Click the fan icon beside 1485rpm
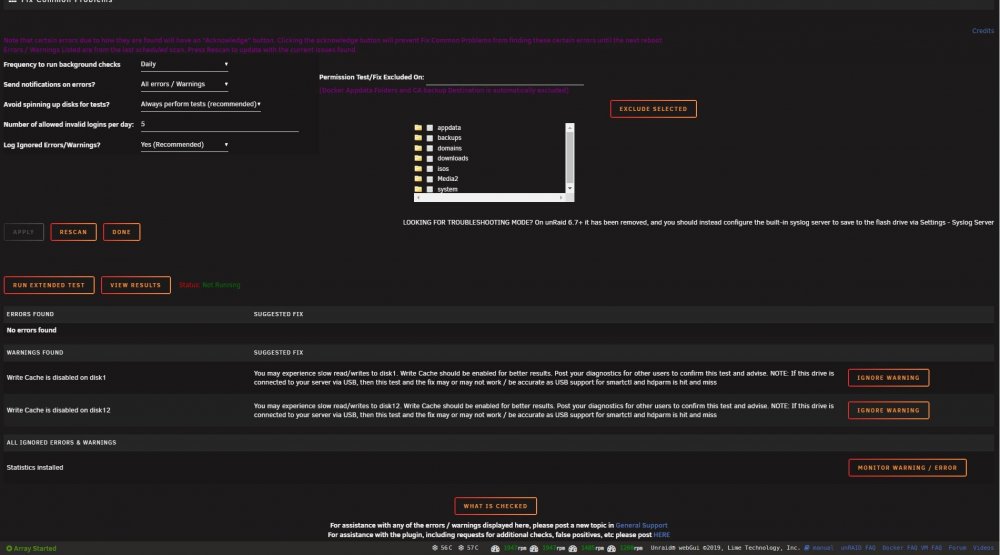1000x555 pixels. click(x=573, y=548)
